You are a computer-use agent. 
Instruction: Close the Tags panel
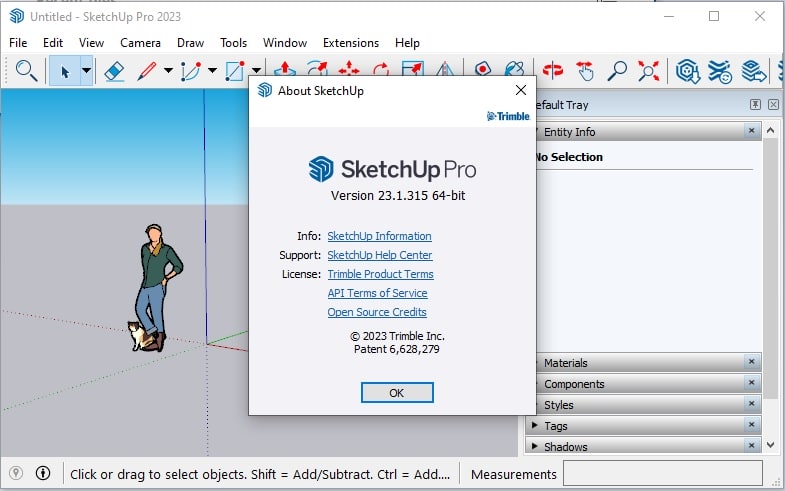tap(751, 424)
